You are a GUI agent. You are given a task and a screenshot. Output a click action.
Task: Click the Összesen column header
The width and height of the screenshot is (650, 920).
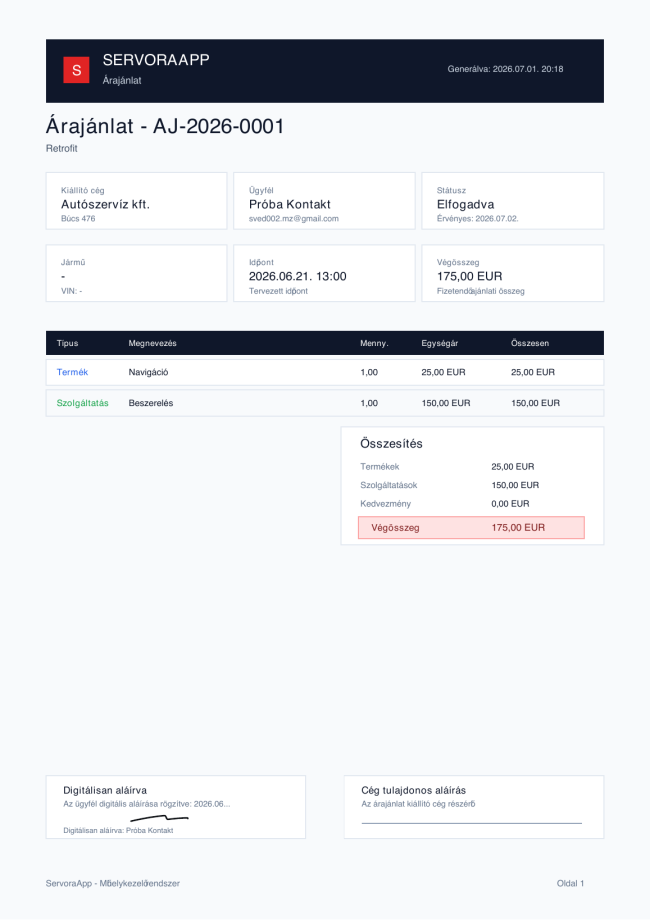coord(530,343)
